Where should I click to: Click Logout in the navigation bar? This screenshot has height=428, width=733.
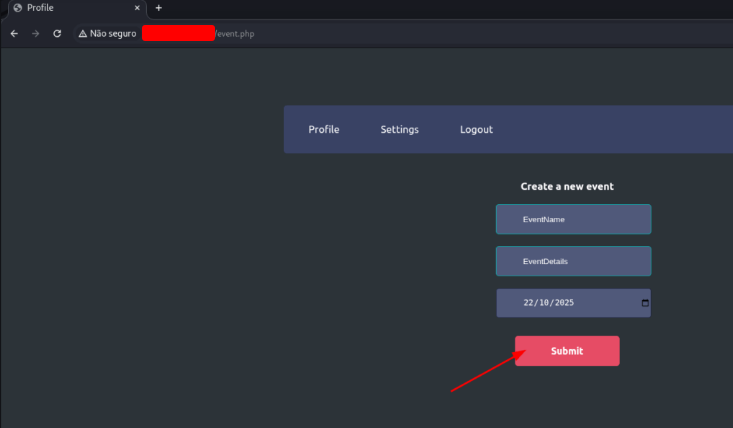coord(476,130)
